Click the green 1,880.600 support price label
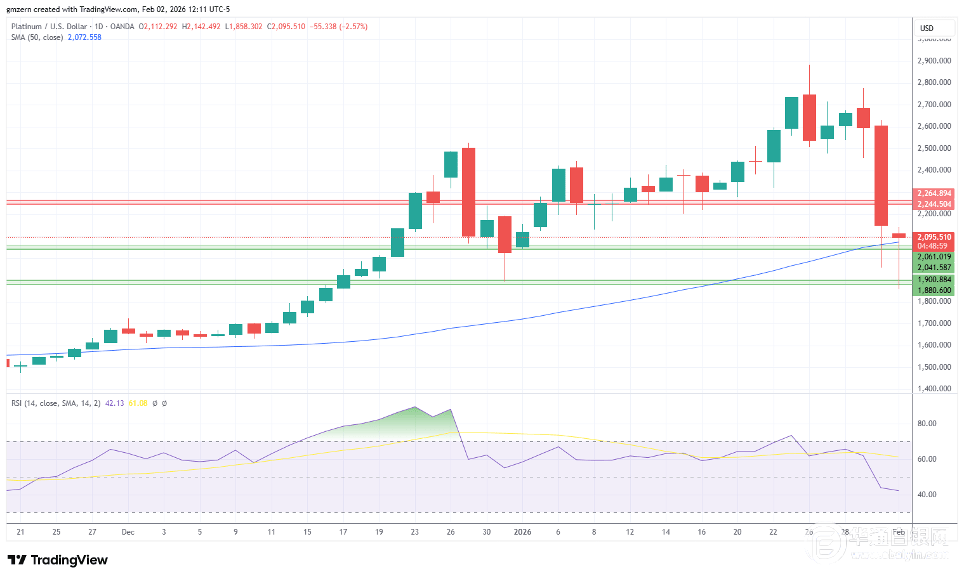Viewport: 964px width, 580px height. 934,290
